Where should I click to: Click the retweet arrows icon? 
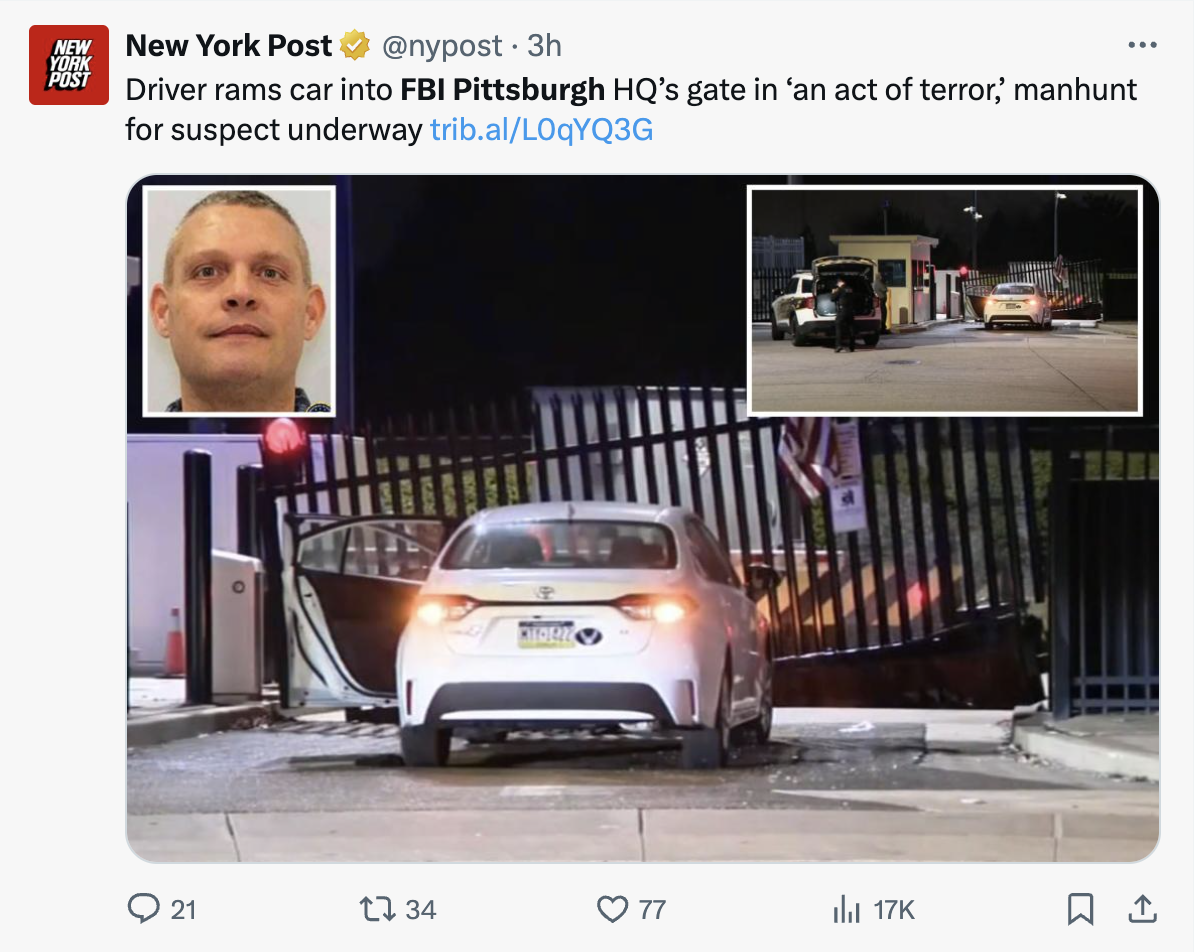[x=377, y=909]
